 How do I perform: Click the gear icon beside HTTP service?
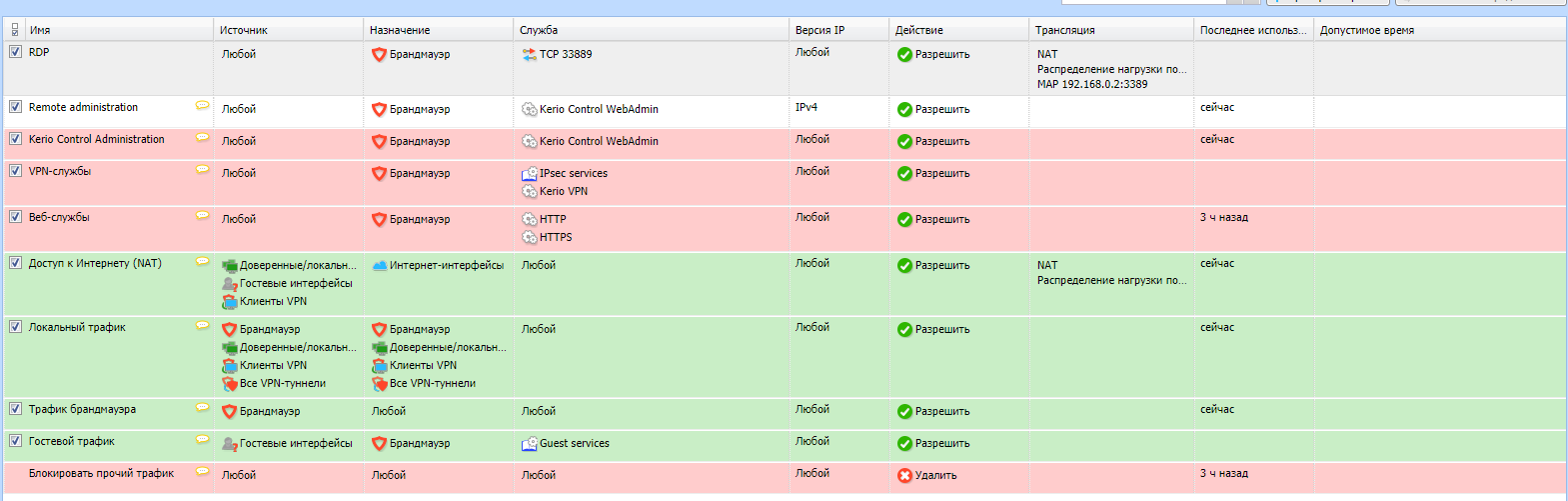(x=530, y=219)
